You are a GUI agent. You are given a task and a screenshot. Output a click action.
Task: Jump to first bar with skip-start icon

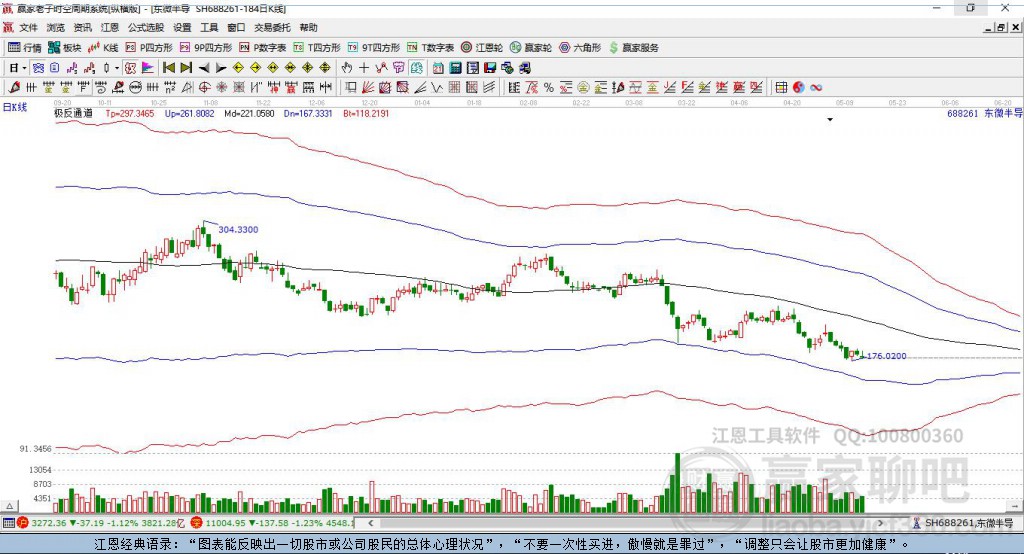click(168, 68)
